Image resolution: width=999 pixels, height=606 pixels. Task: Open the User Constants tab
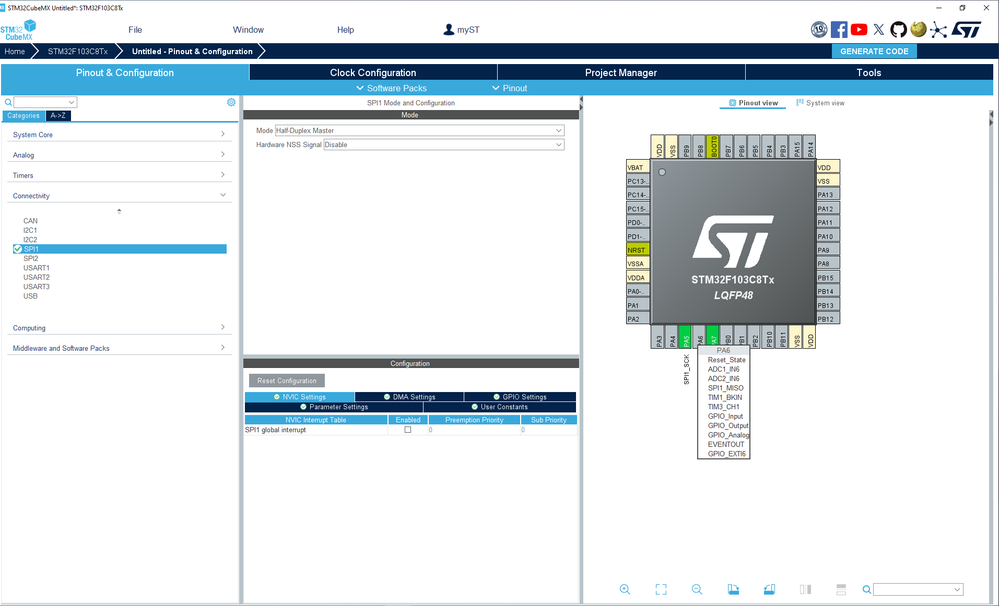pos(500,407)
